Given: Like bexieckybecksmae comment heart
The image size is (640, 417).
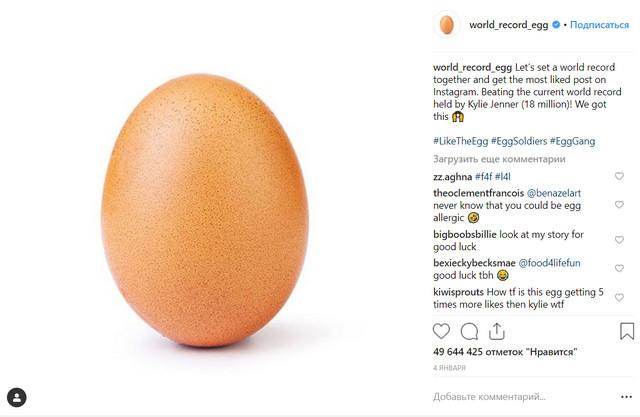Looking at the screenshot, I should [x=619, y=268].
